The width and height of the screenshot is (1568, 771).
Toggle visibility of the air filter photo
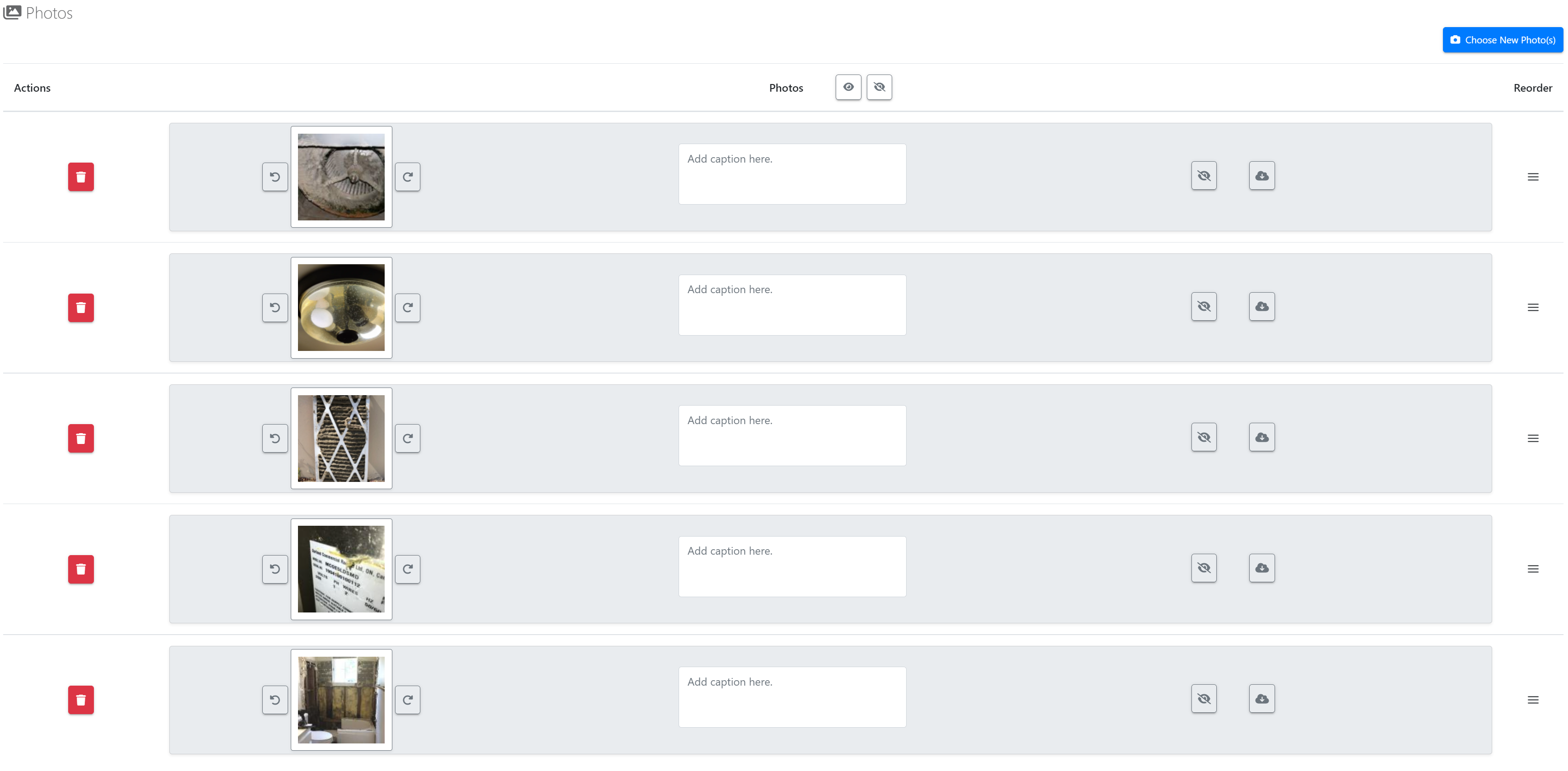tap(1203, 437)
